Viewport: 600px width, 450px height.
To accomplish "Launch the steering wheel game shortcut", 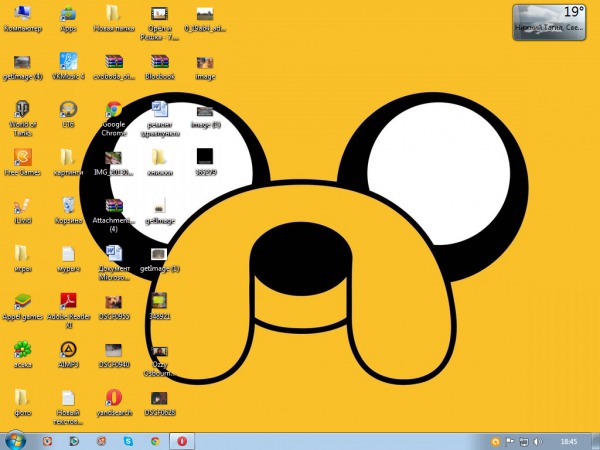I will click(x=68, y=114).
